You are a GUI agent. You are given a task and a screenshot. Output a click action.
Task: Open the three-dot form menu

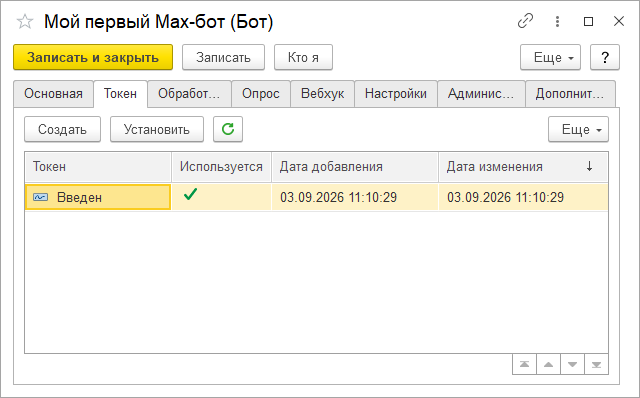pos(557,21)
